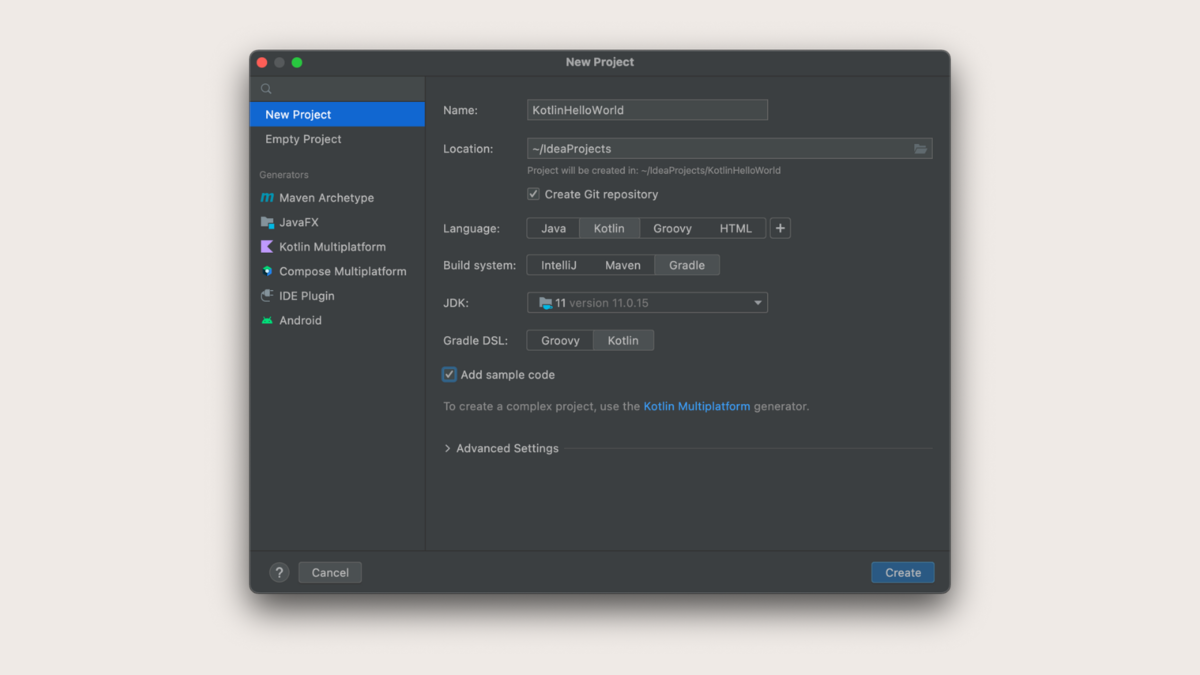
Task: Click the JavaFX generator icon
Action: coord(267,222)
